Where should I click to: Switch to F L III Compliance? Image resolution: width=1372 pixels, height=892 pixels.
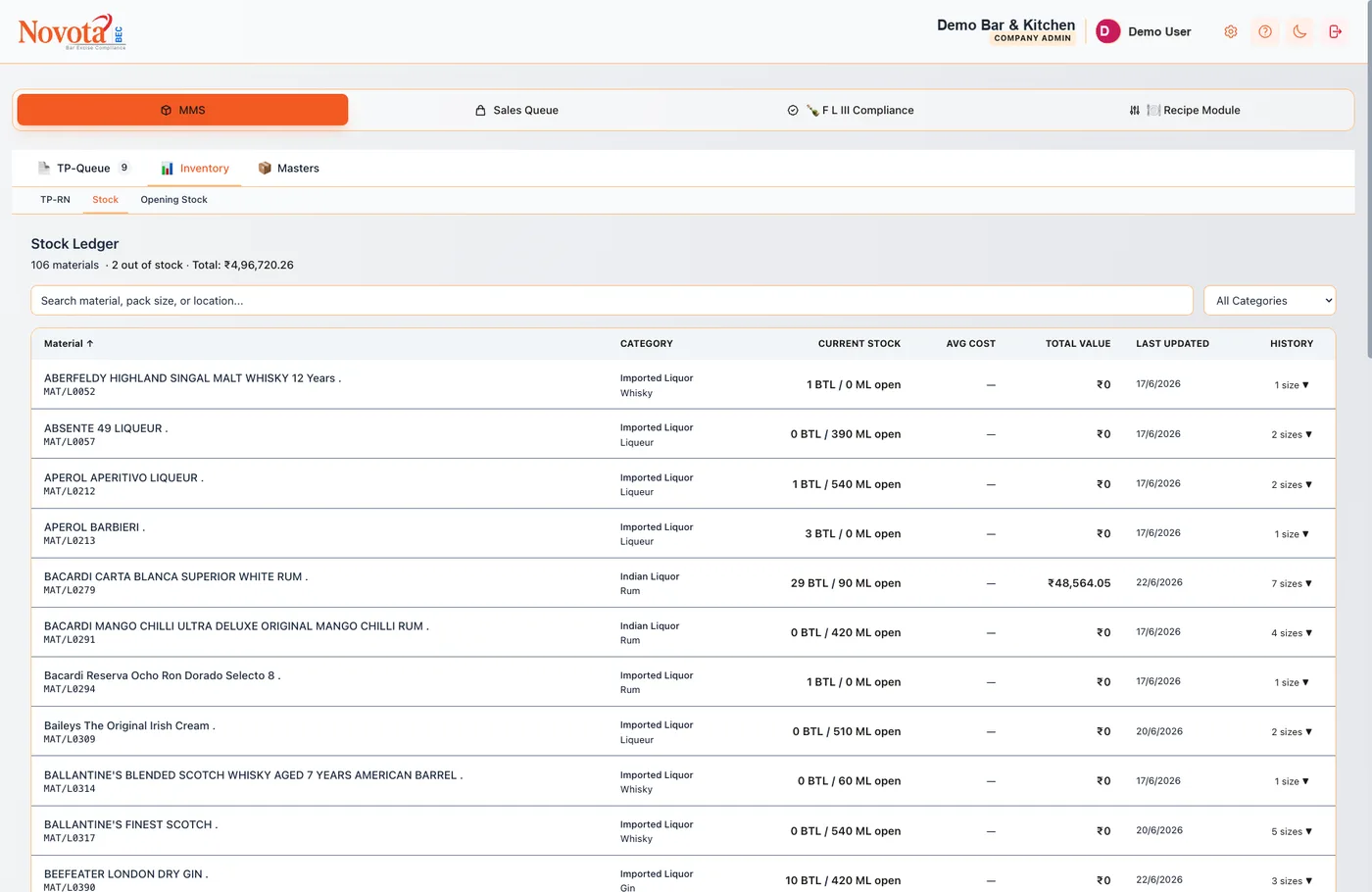[x=851, y=110]
